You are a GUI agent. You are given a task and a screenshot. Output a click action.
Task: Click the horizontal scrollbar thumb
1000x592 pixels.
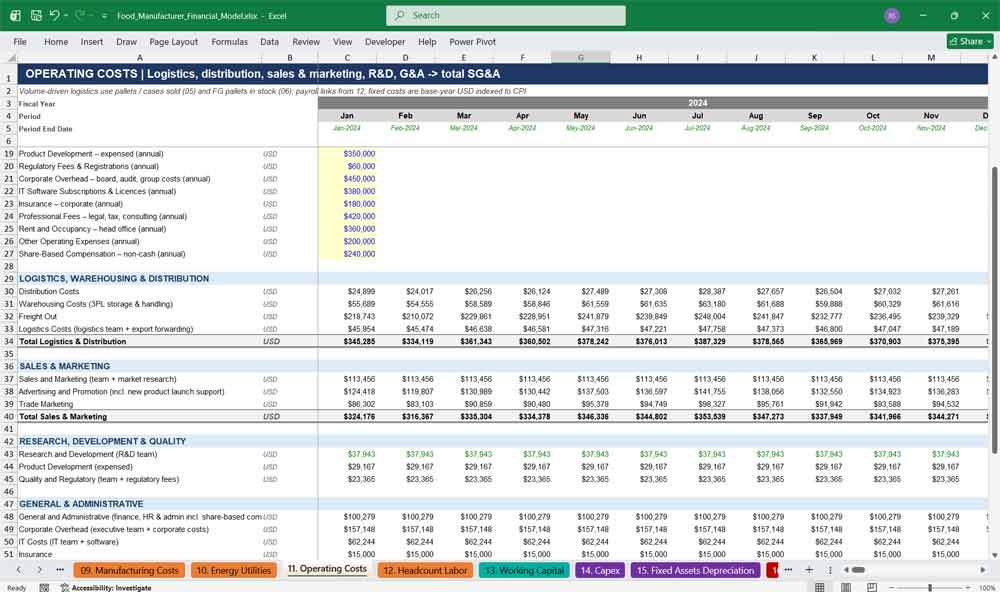[859, 570]
